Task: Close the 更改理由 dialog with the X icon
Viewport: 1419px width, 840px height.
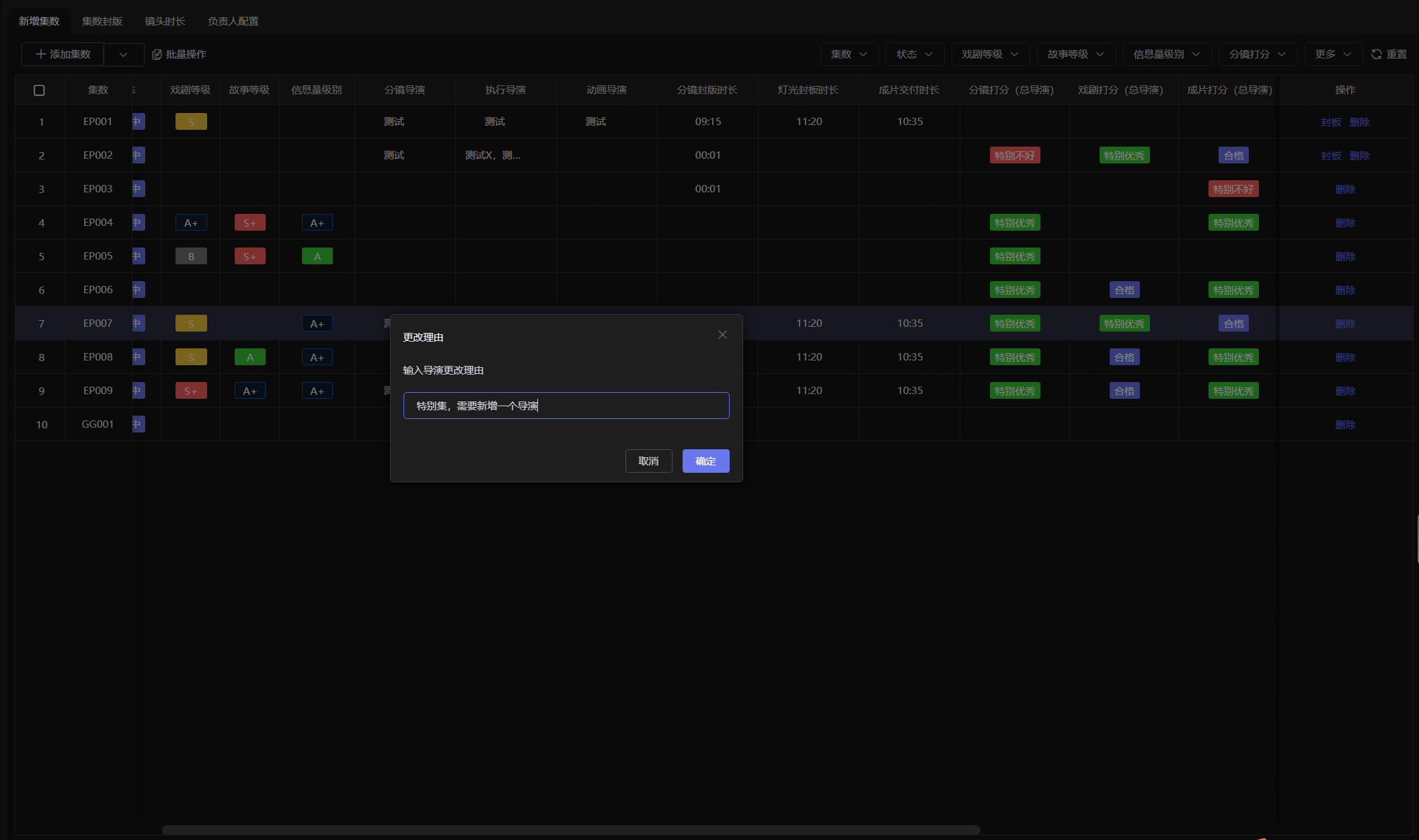Action: click(722, 335)
